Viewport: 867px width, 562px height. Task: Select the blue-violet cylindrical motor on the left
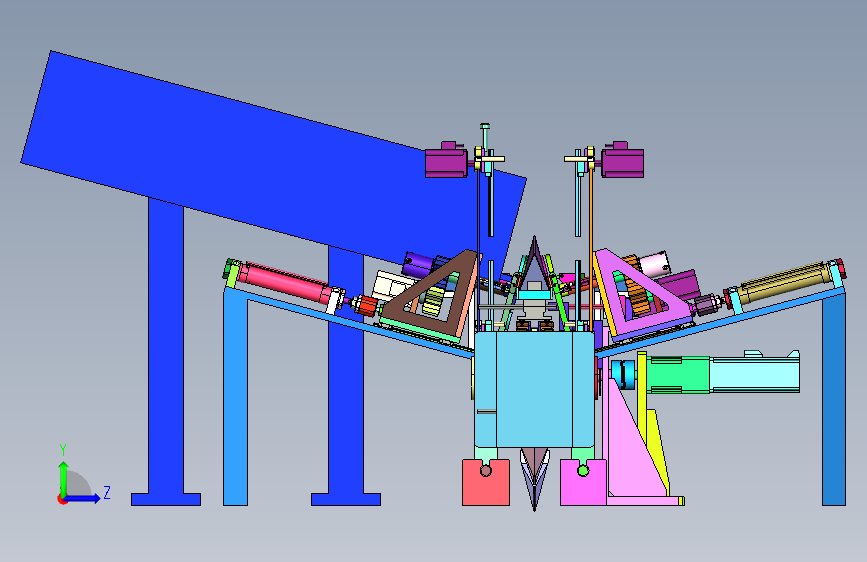(x=419, y=266)
